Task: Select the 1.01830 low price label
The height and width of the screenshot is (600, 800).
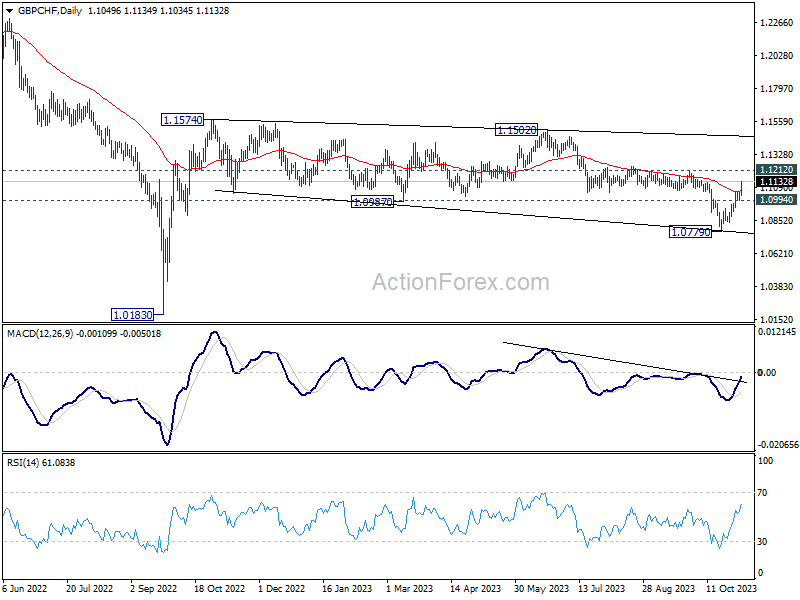Action: 132,315
